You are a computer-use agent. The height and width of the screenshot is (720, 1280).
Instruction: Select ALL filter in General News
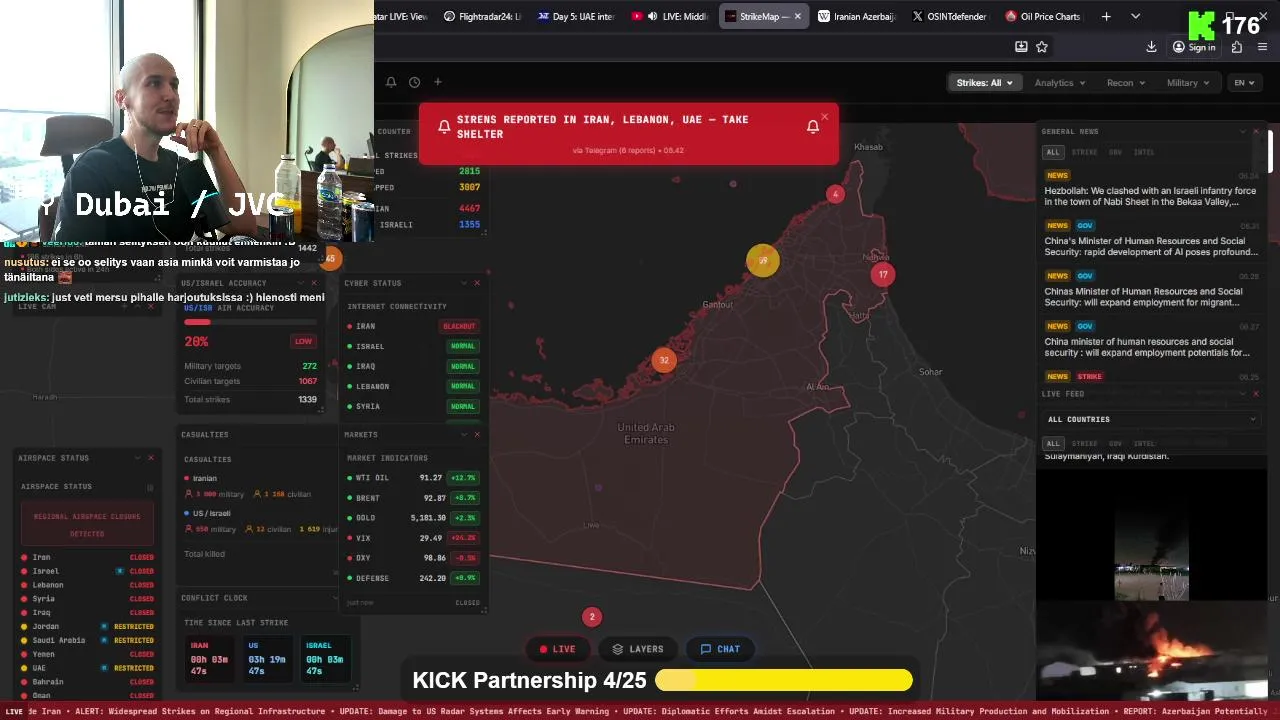[x=1053, y=152]
